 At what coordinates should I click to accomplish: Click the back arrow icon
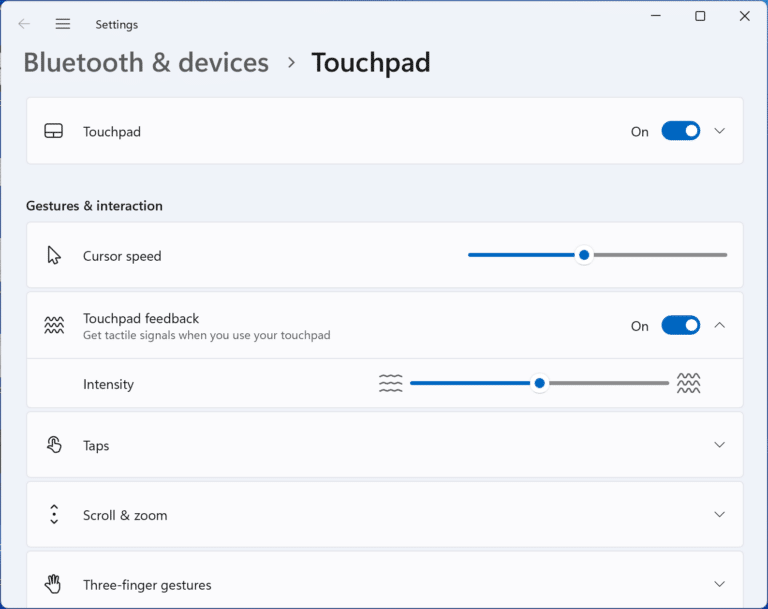[24, 24]
